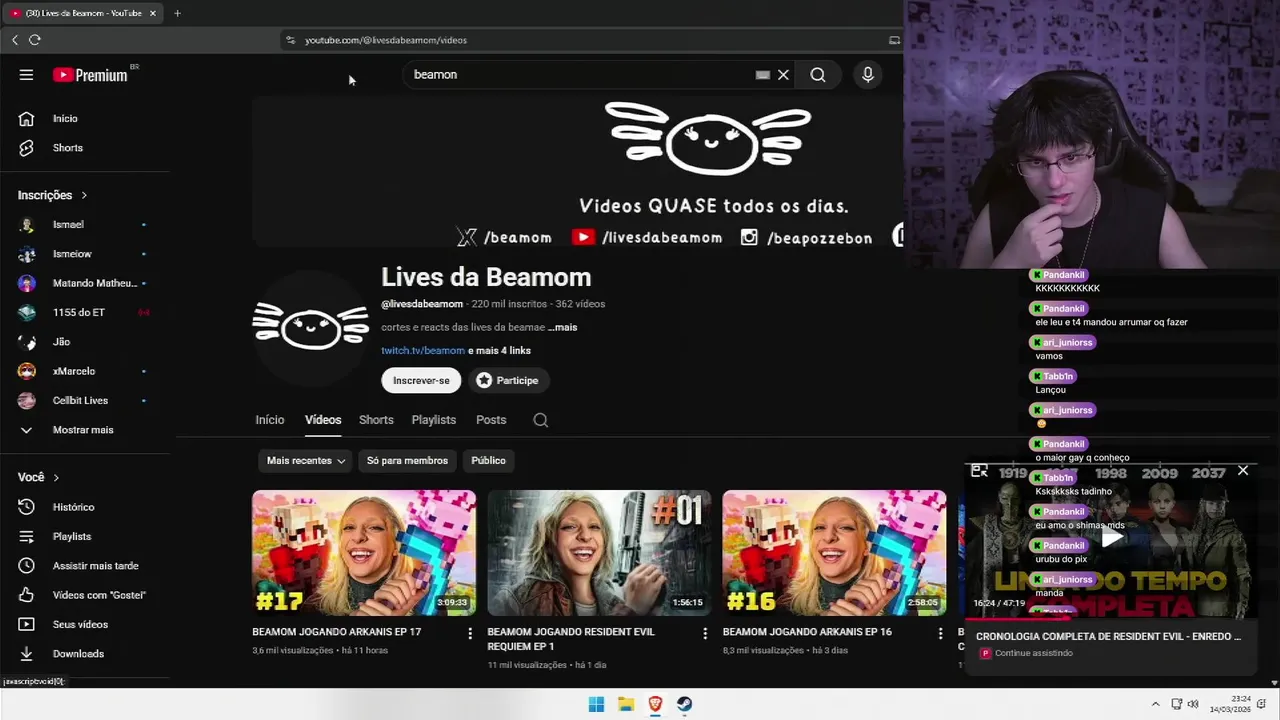Open the on-screen keyboard icon in search
1280x720 pixels.
763,75
